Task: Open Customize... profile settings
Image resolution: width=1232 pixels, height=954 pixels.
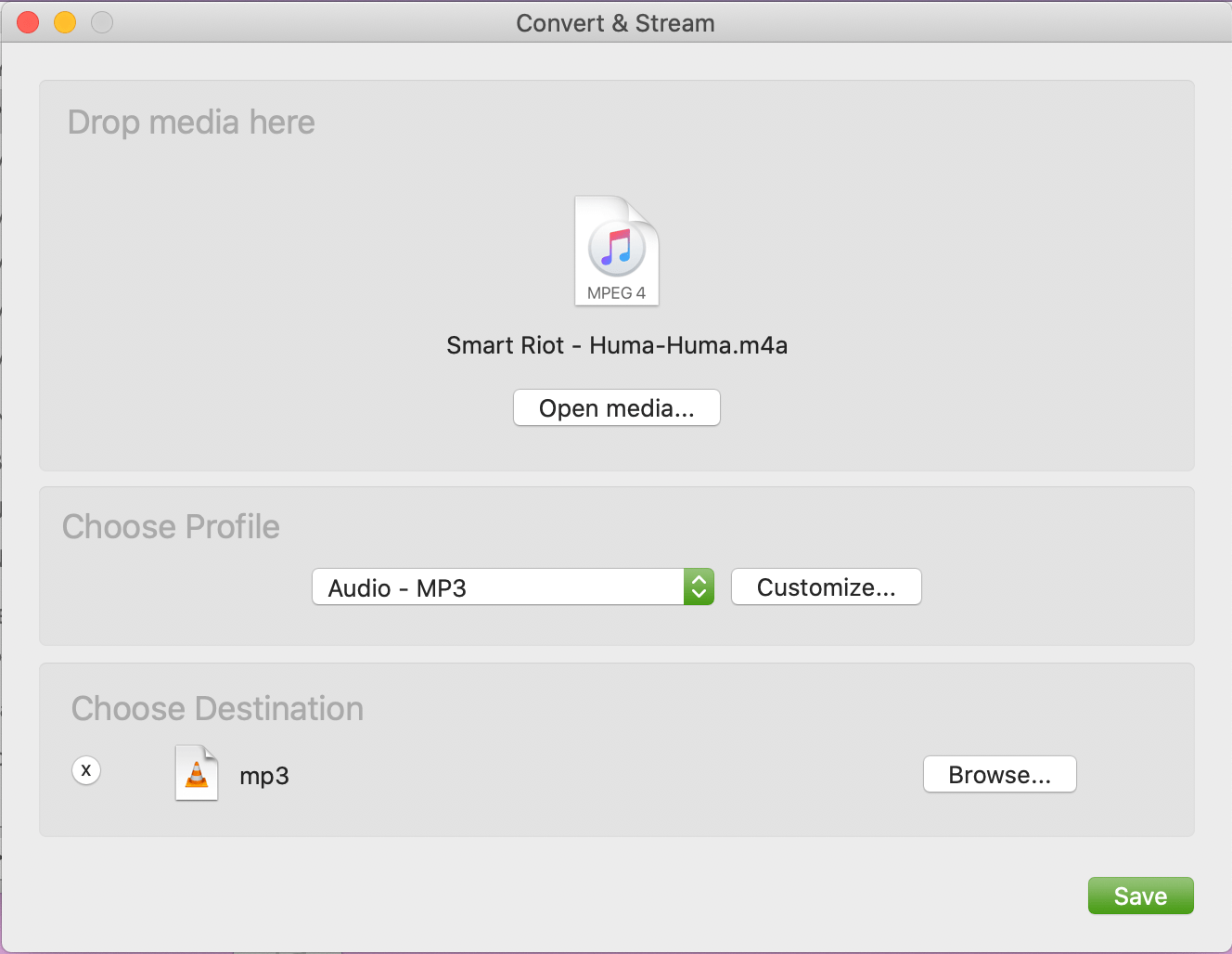Action: (826, 587)
